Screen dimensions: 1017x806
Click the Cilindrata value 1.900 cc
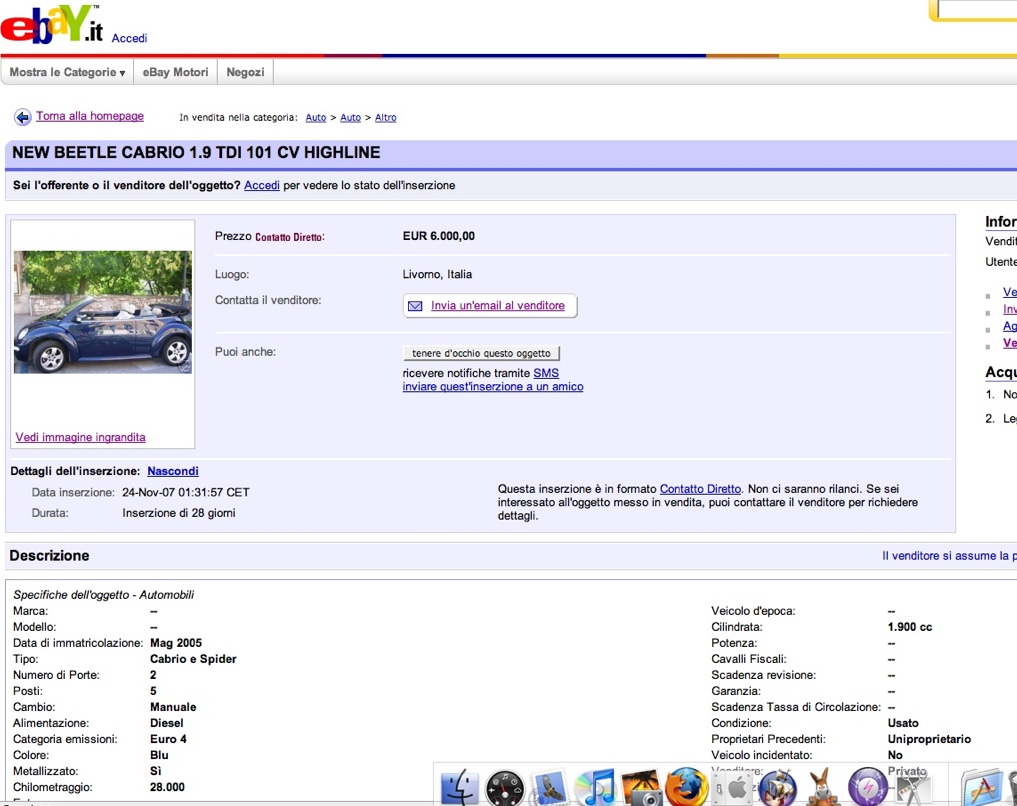point(910,627)
